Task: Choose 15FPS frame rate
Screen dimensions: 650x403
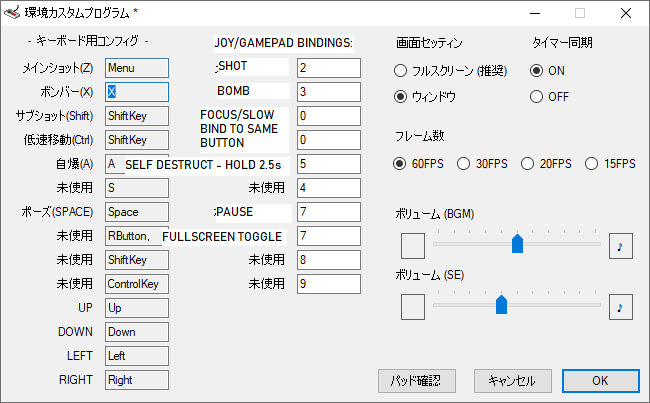Action: point(610,164)
